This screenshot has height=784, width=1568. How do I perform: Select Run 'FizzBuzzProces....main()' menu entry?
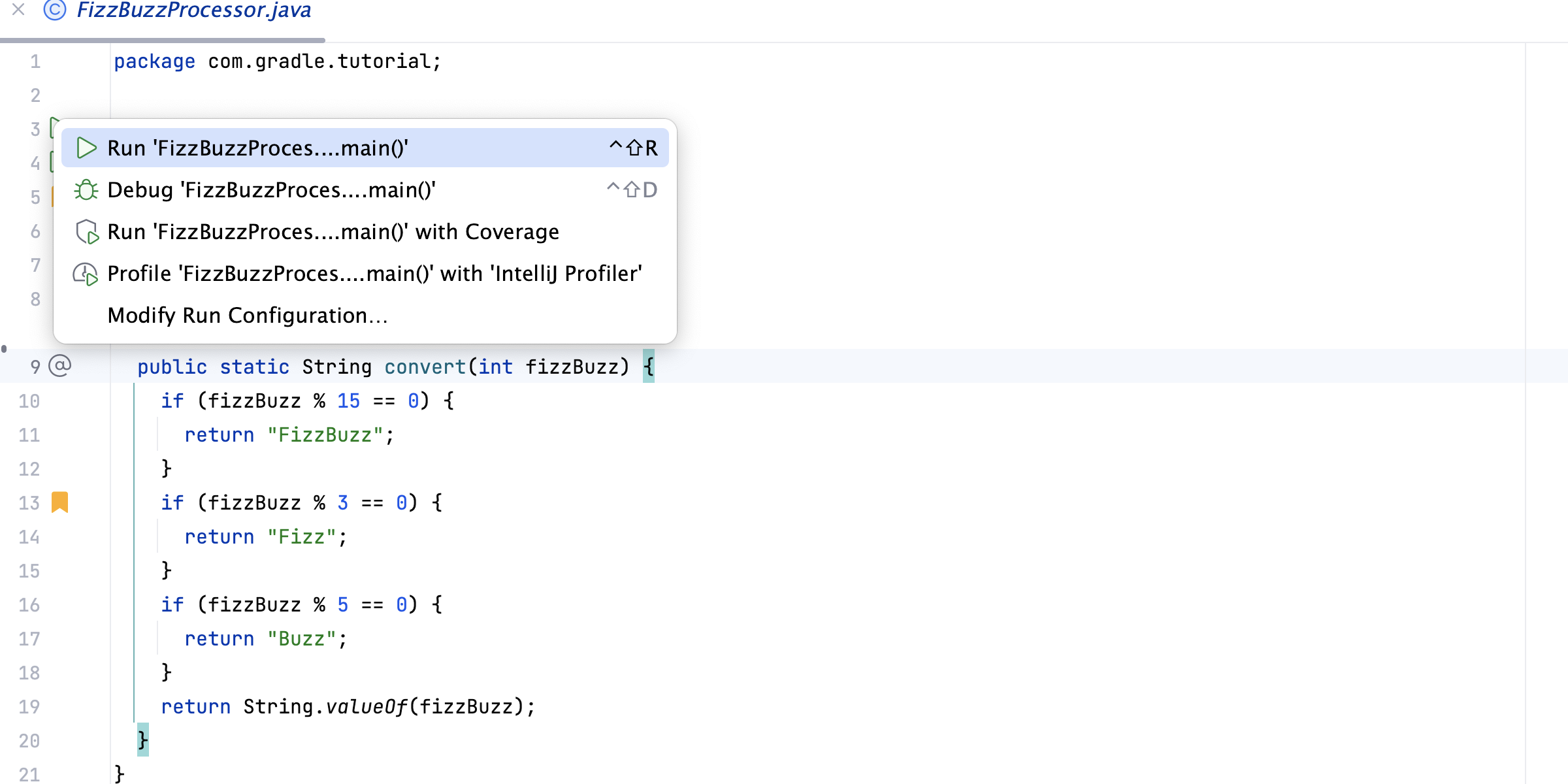(x=365, y=148)
